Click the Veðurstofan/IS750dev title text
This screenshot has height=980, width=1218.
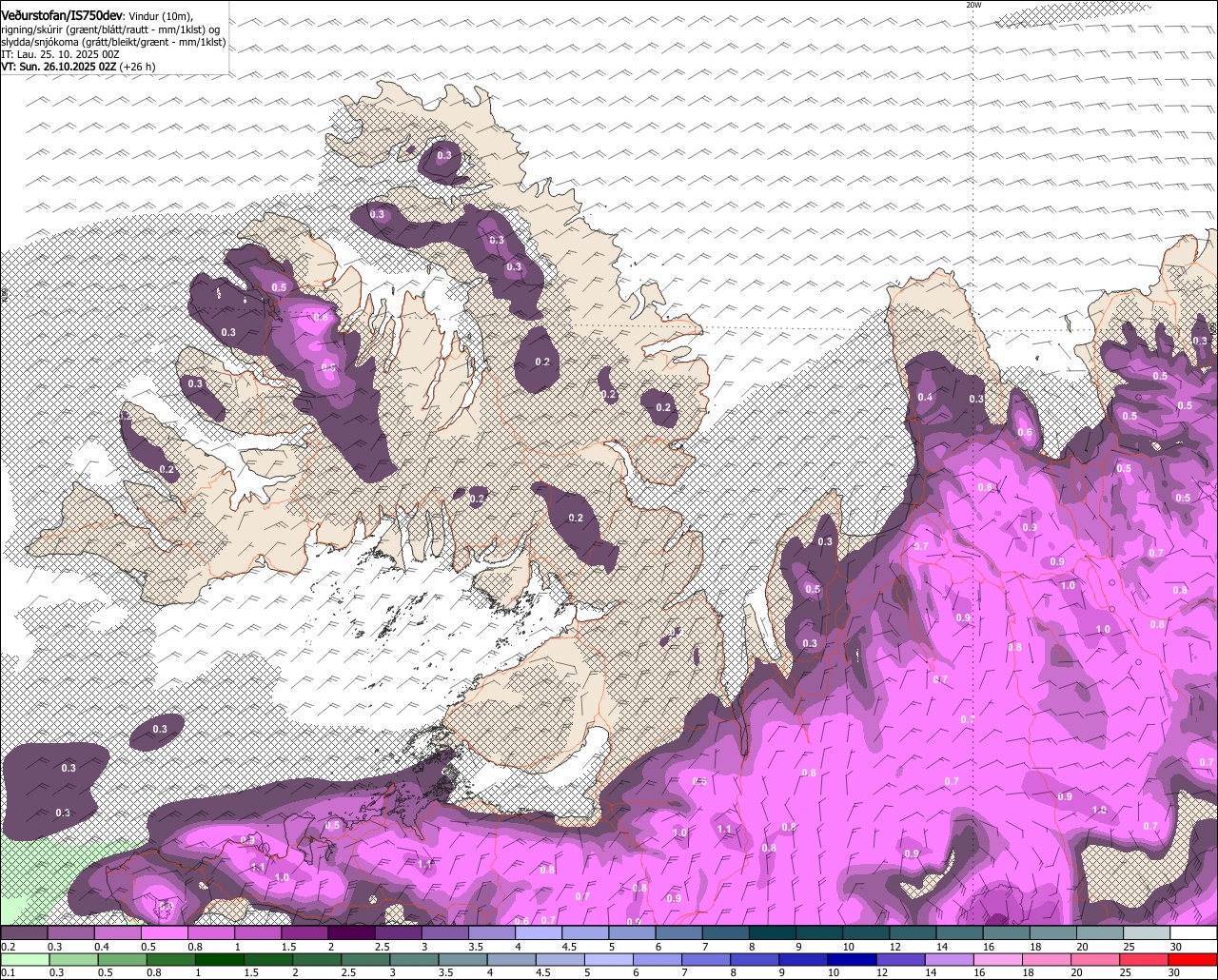point(62,15)
